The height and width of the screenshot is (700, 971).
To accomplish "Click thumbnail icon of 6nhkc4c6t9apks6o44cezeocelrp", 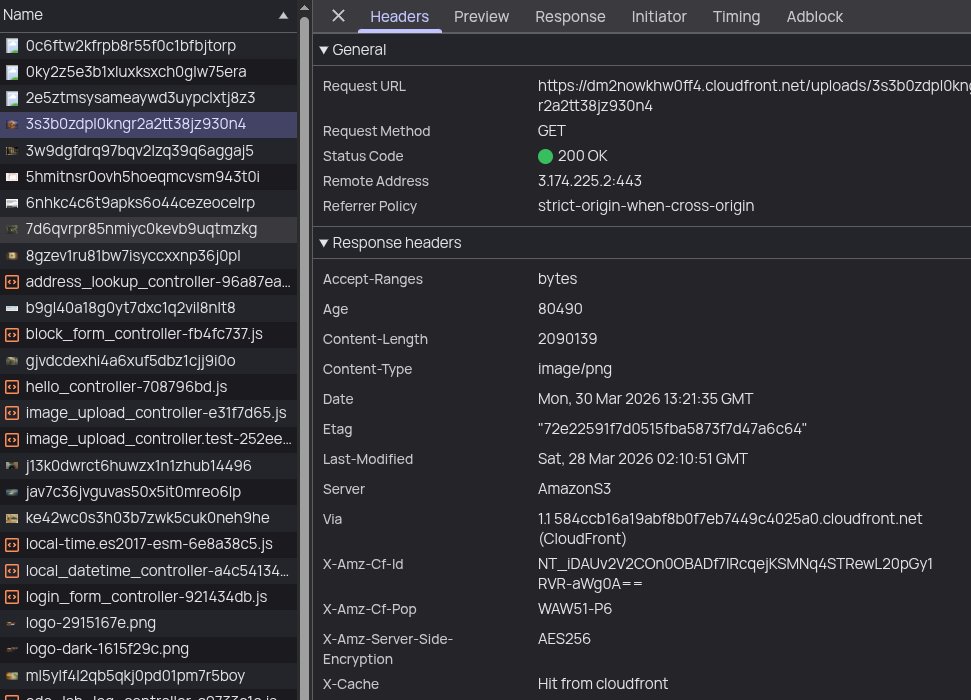I will point(12,203).
